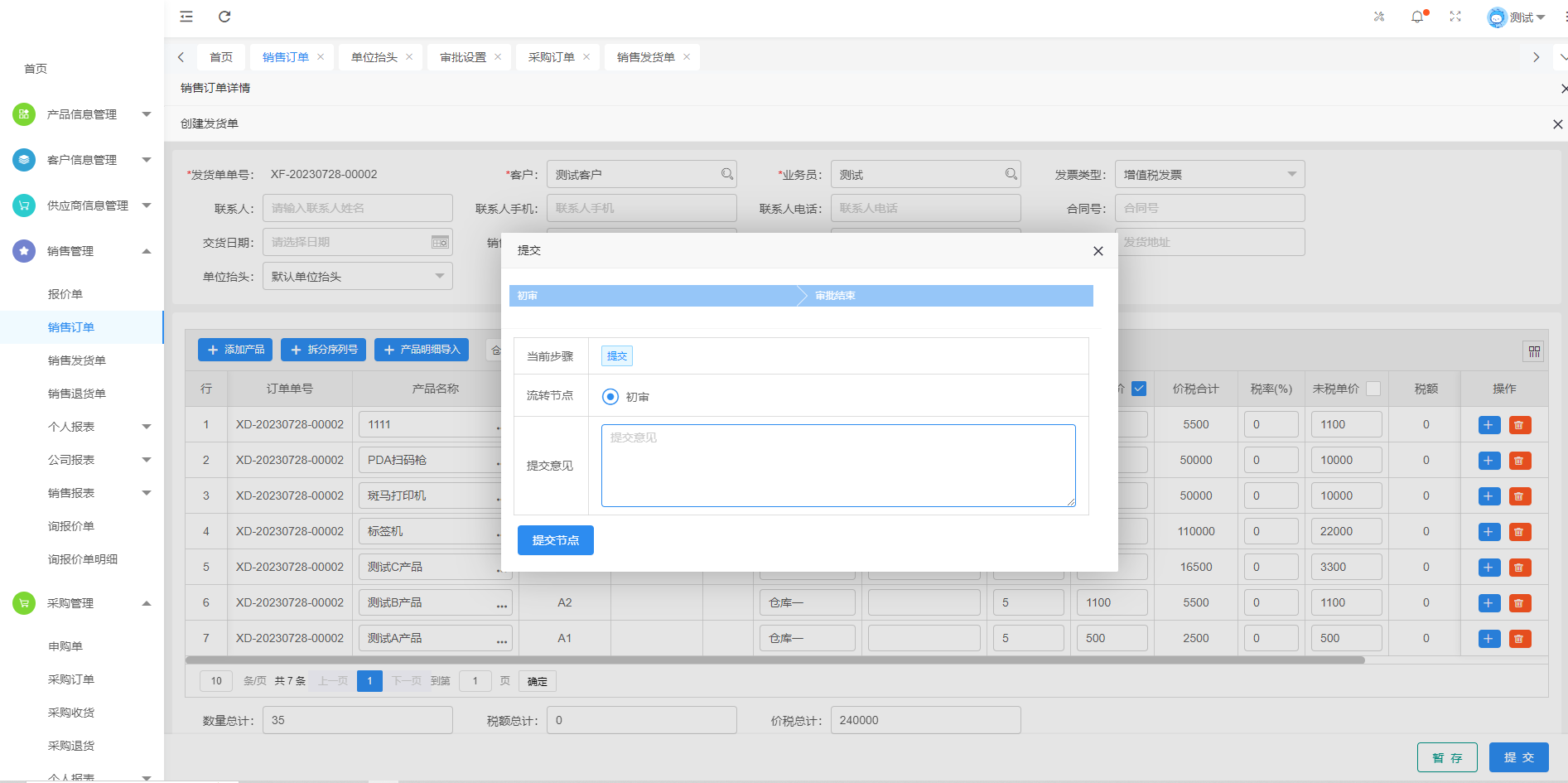Click the blue plus icon in row 1
The width and height of the screenshot is (1568, 783).
pyautogui.click(x=1488, y=425)
